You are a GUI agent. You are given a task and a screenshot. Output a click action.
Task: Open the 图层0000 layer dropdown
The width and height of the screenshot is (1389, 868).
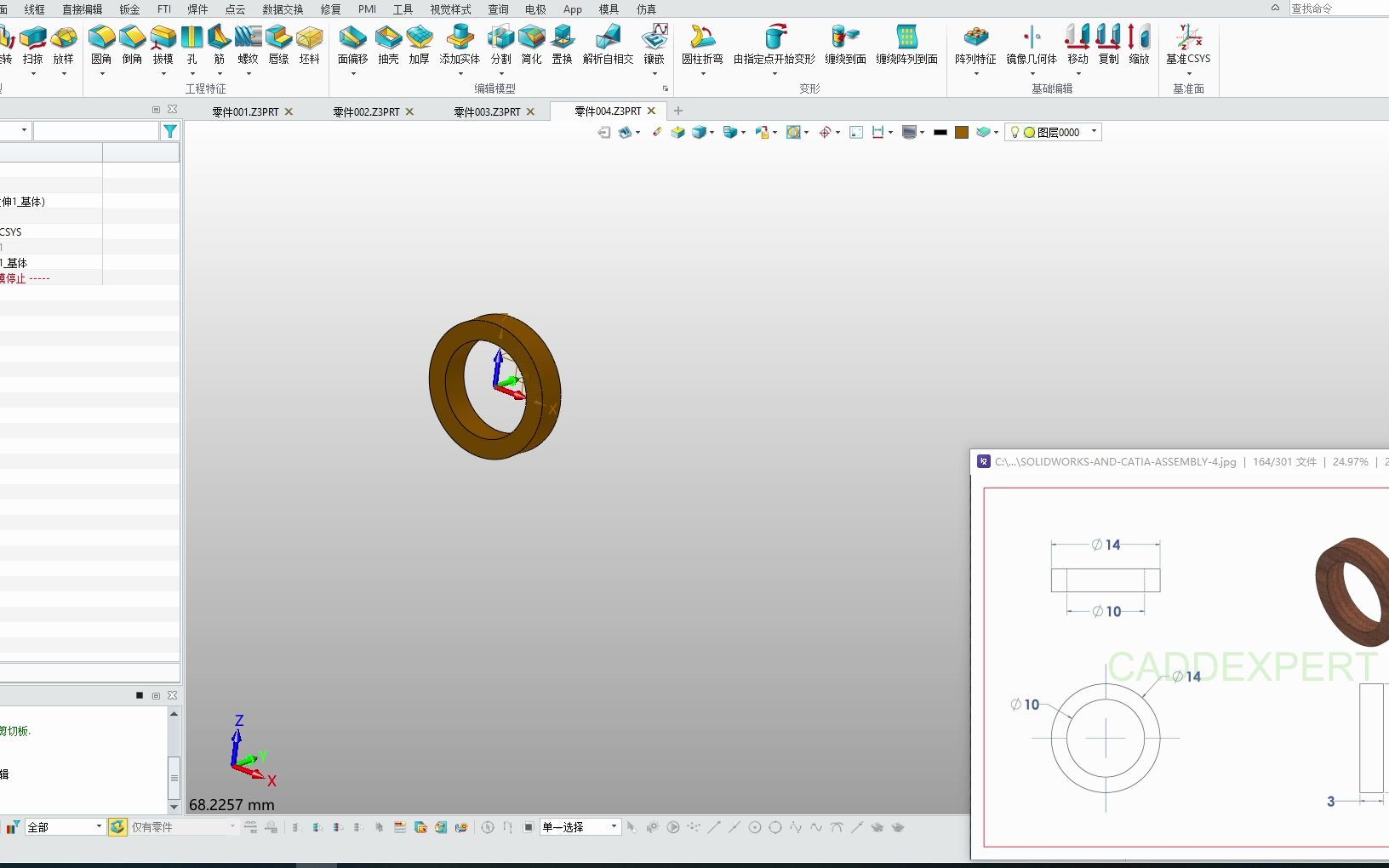pyautogui.click(x=1094, y=132)
